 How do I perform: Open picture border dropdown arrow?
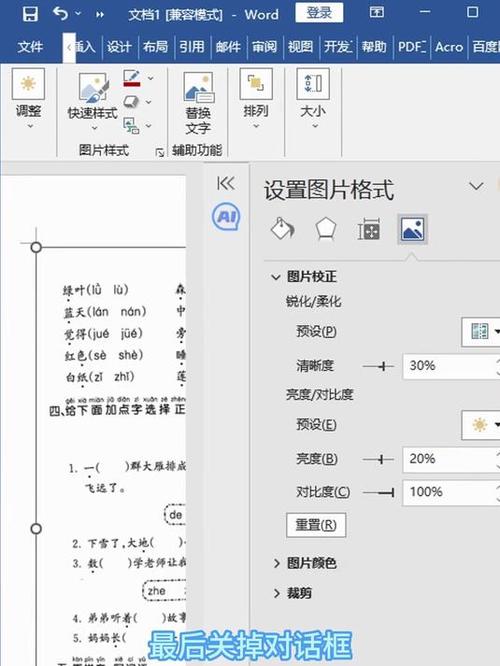coord(150,79)
